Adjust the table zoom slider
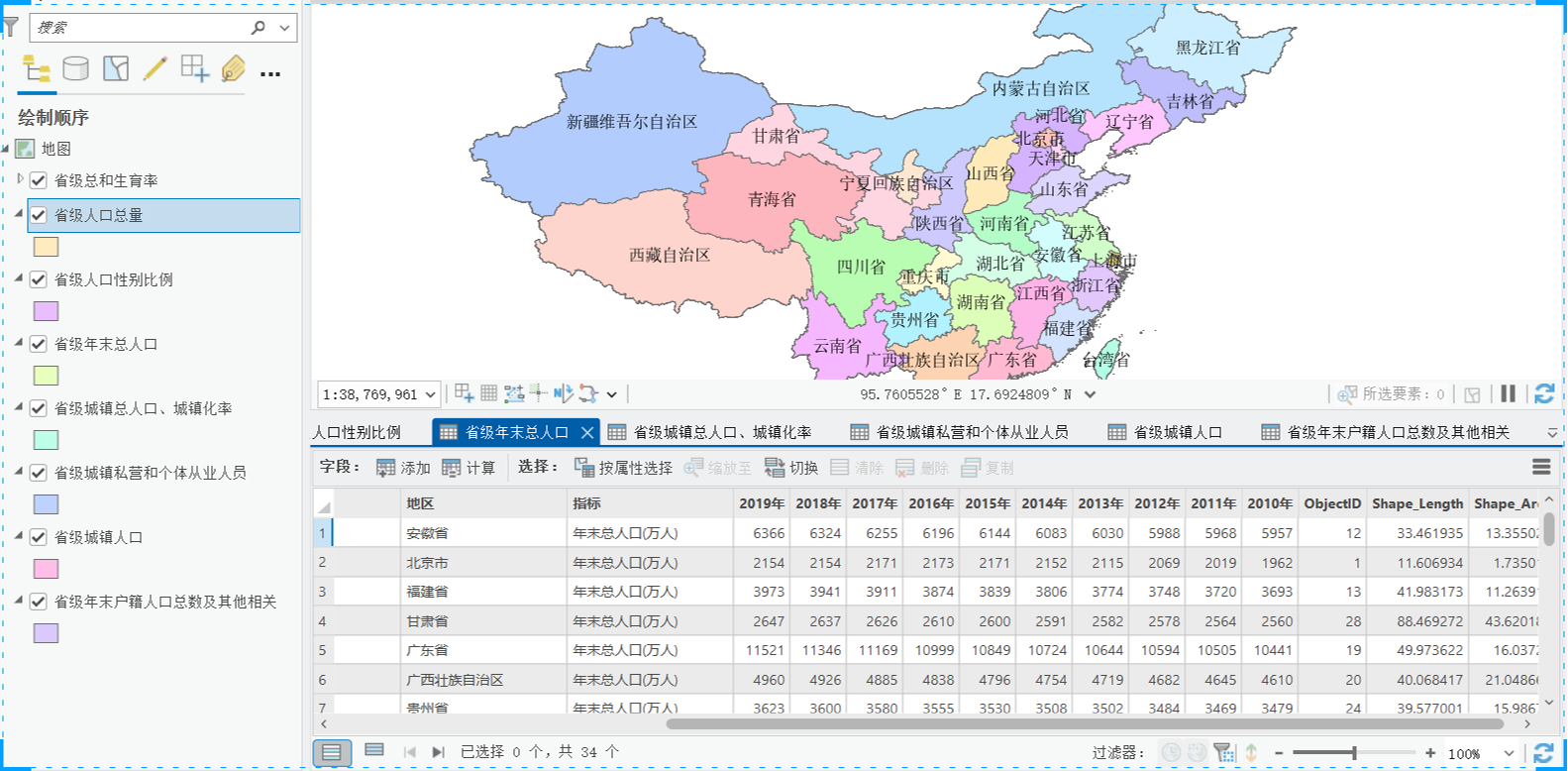 [x=1354, y=753]
